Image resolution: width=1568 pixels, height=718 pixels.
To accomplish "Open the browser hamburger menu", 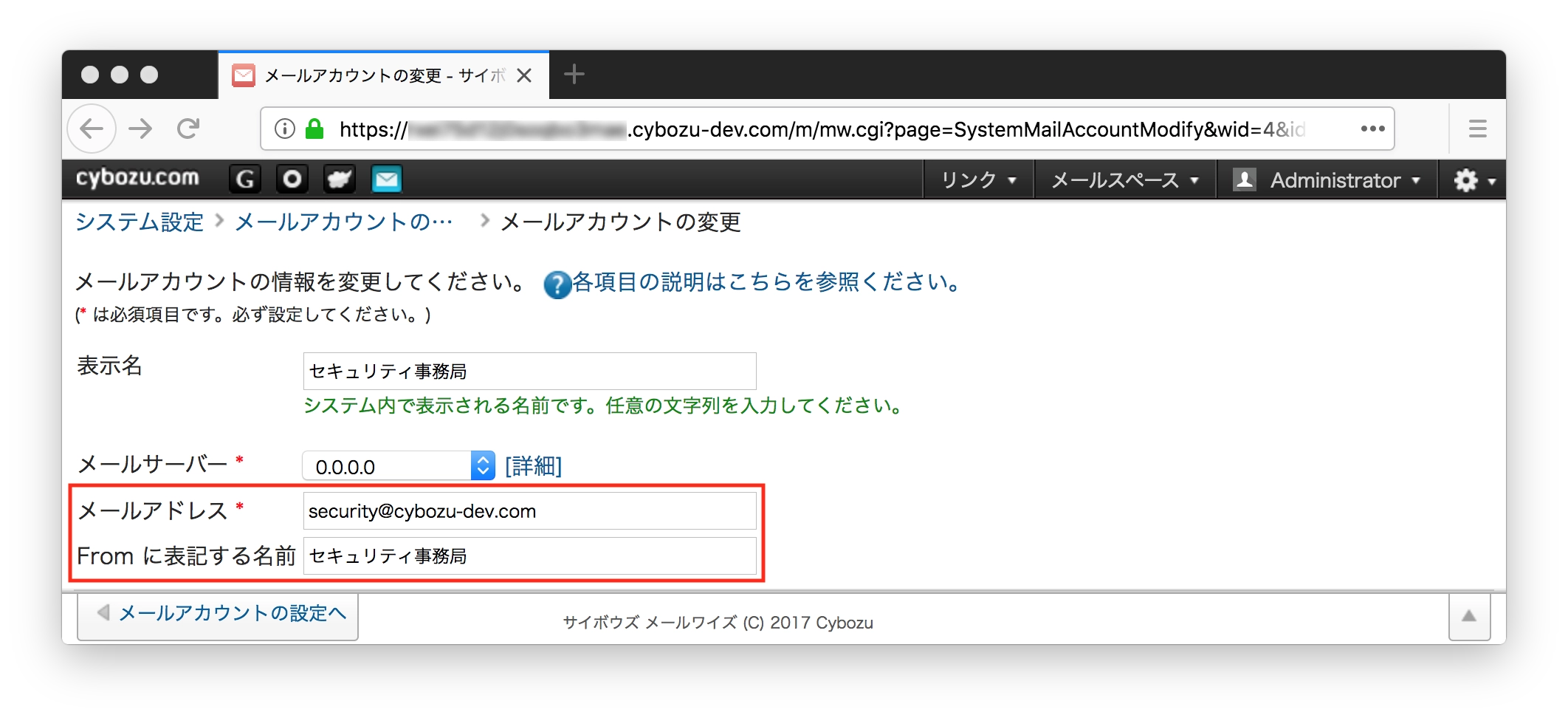I will click(1477, 129).
